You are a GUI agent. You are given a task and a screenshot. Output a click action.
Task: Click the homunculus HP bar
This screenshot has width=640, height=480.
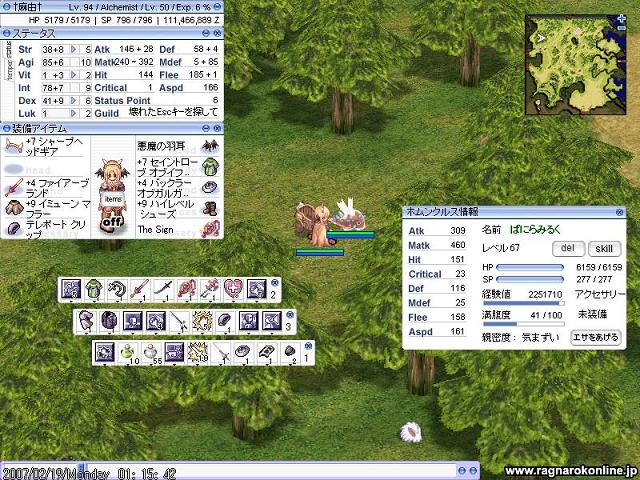point(530,267)
